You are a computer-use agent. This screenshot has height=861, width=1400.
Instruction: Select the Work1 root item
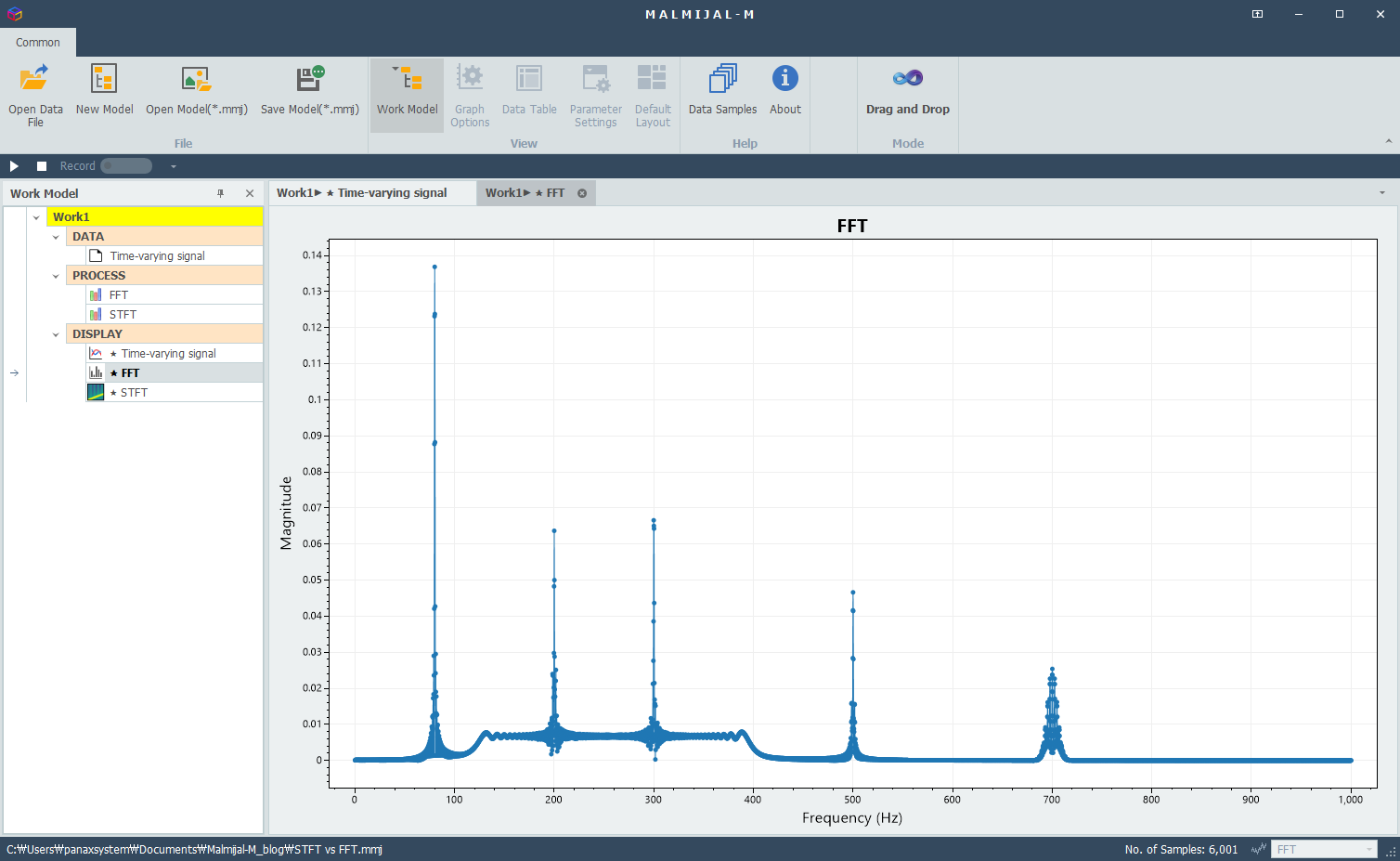155,217
